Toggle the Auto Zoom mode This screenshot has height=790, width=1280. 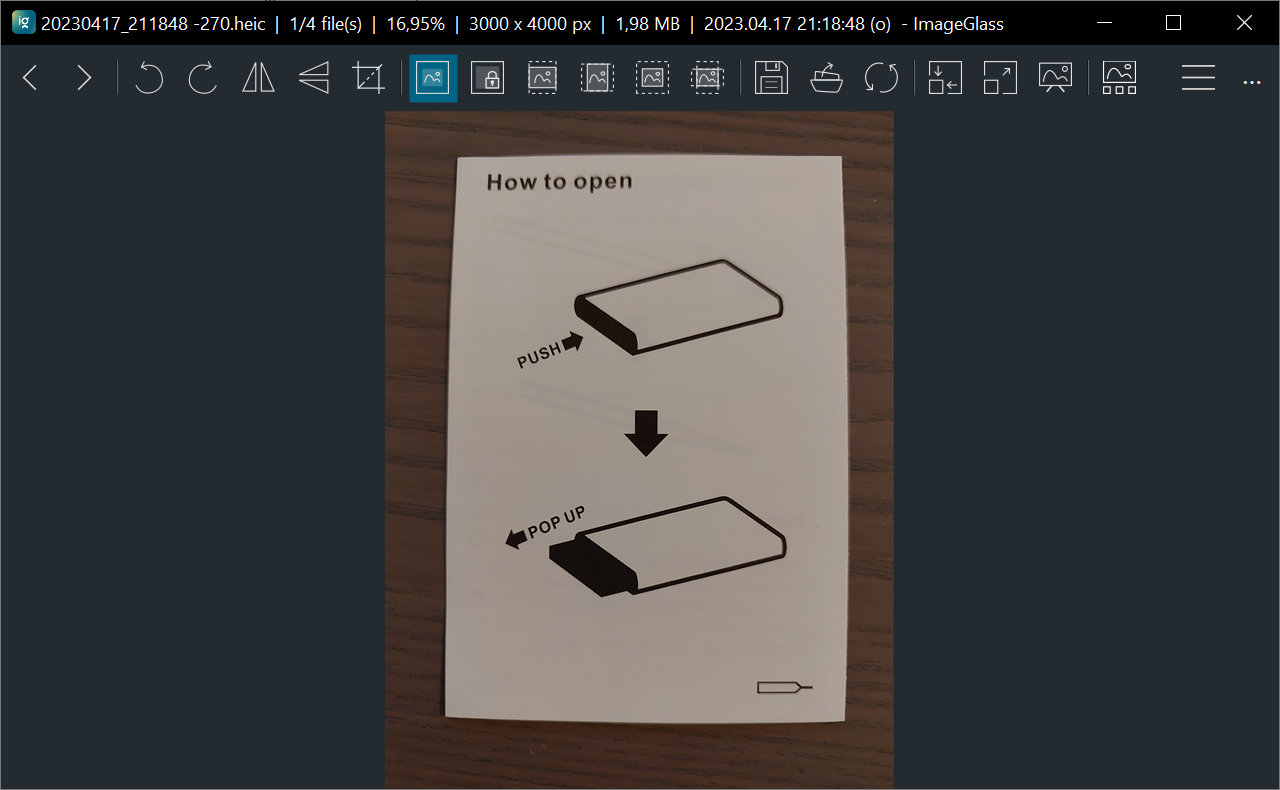click(x=433, y=78)
